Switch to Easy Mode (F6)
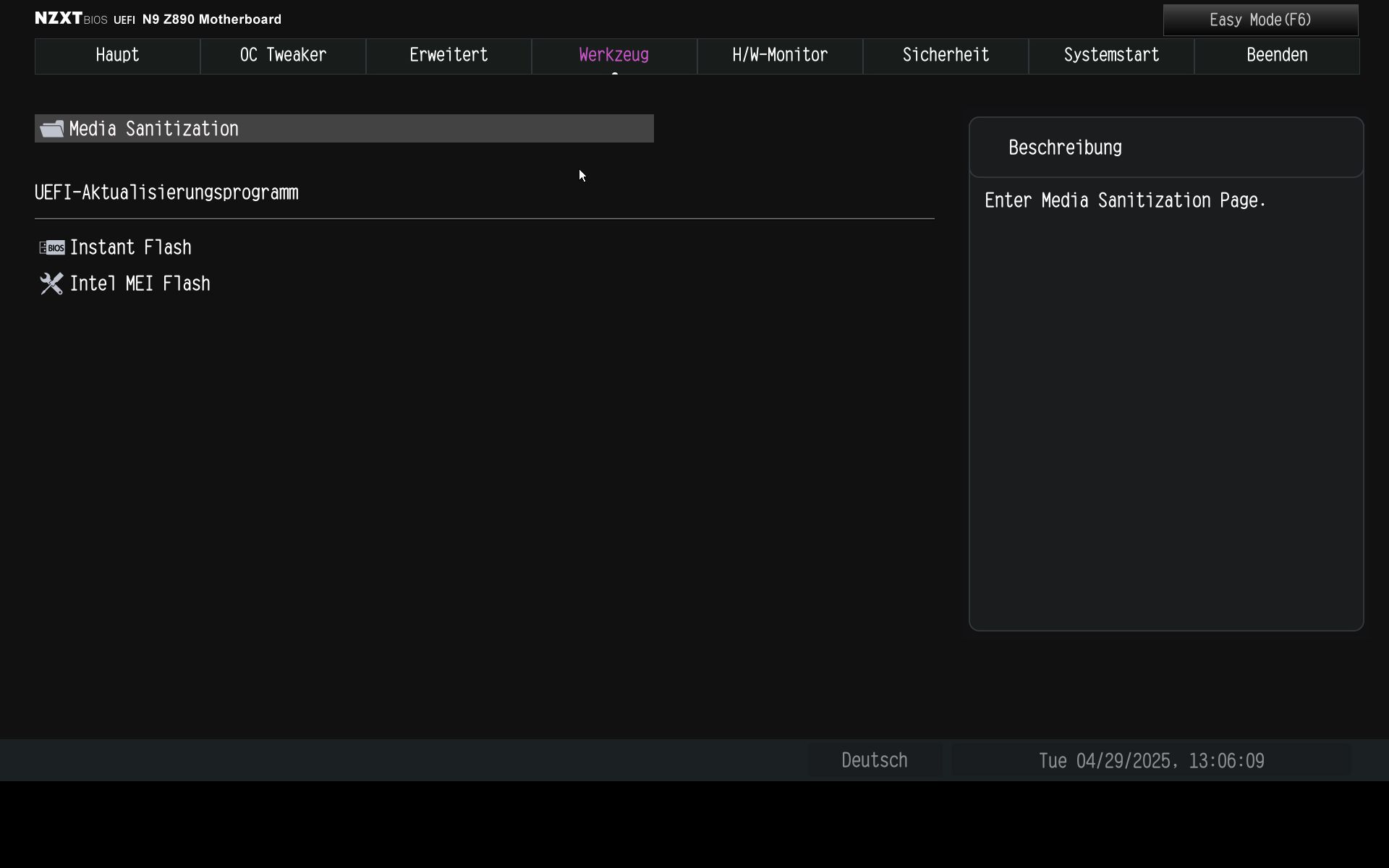The width and height of the screenshot is (1389, 868). [x=1260, y=20]
